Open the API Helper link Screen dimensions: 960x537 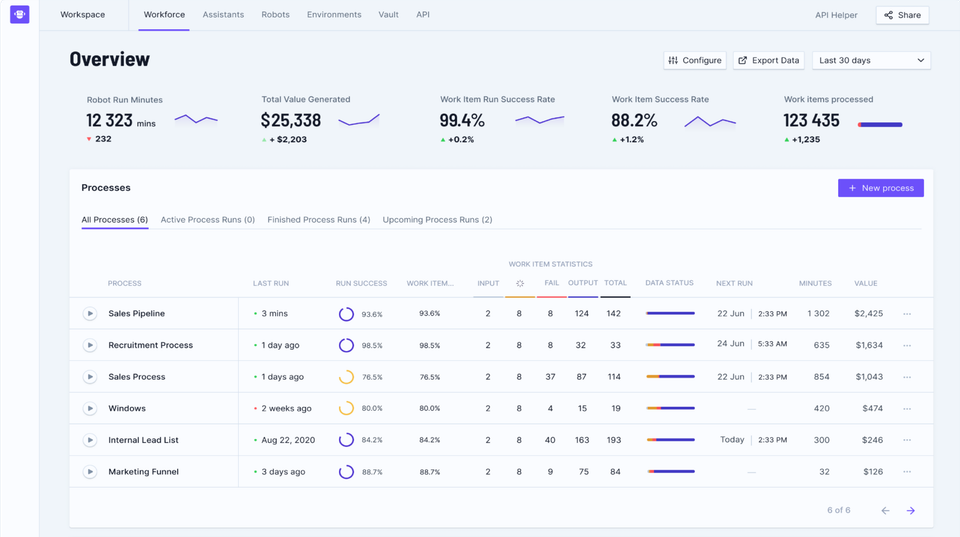tap(836, 15)
